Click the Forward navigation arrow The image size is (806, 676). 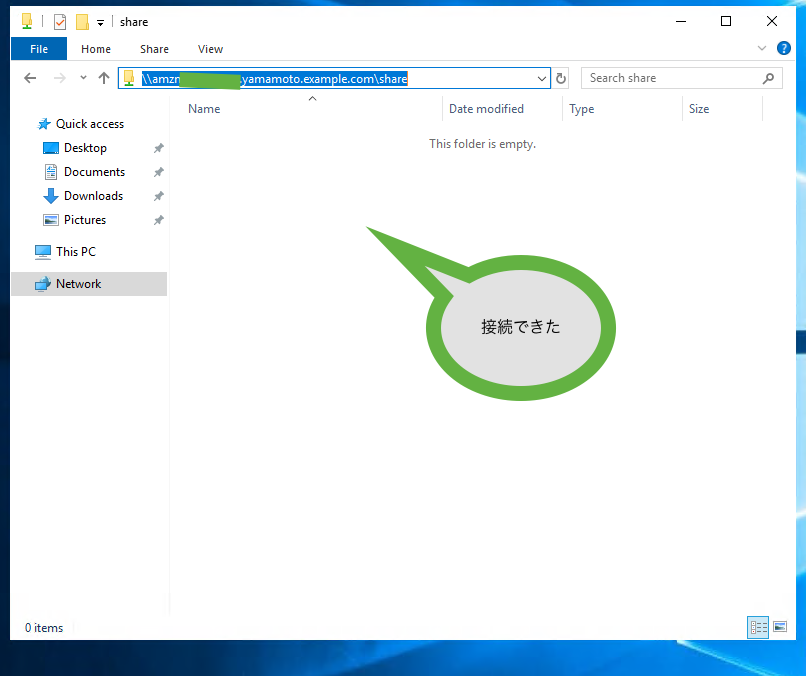click(x=59, y=78)
